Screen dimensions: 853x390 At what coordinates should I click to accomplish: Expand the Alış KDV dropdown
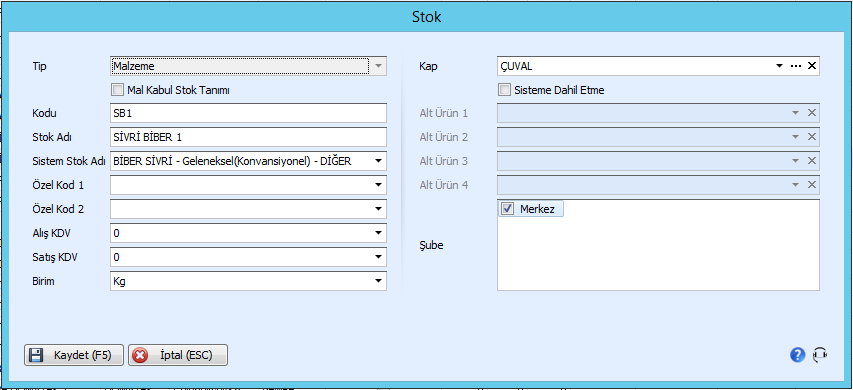[379, 233]
